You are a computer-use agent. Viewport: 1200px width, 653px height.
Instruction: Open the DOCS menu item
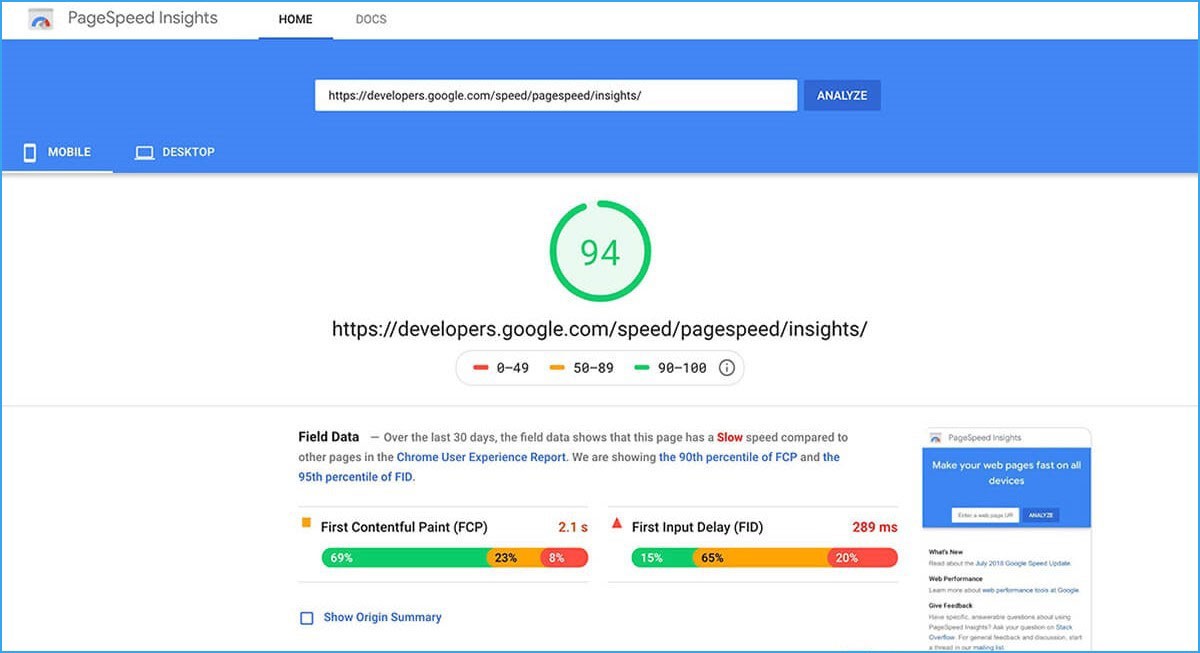[x=371, y=18]
